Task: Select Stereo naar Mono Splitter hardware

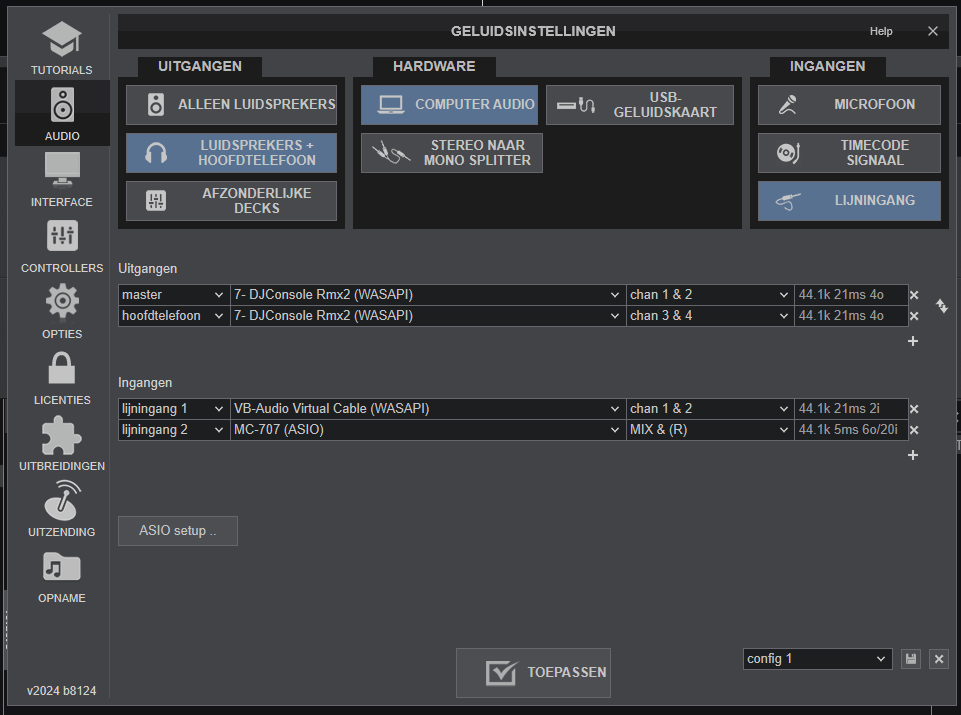Action: pyautogui.click(x=452, y=153)
